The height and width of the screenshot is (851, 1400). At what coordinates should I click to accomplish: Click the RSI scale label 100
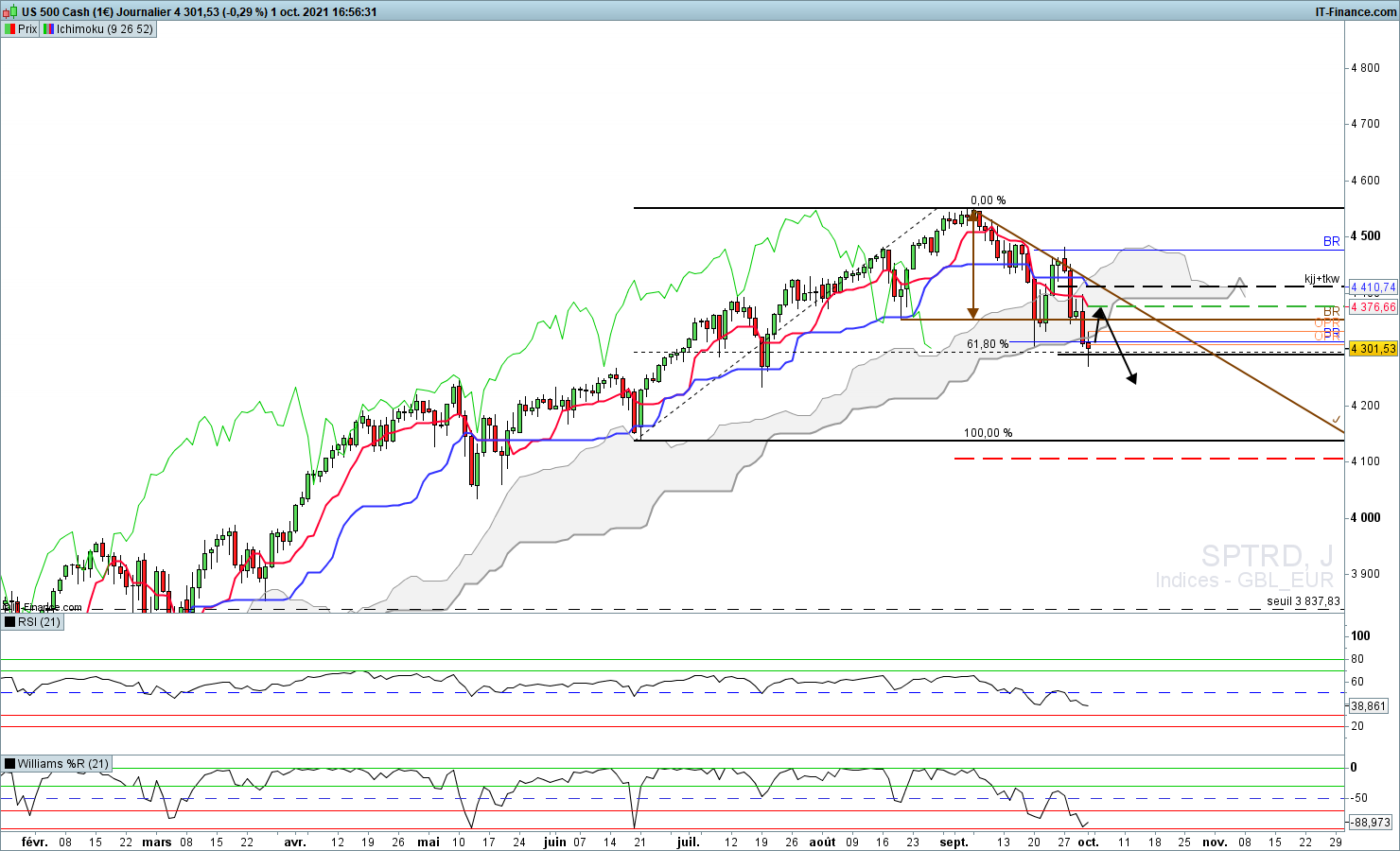(1360, 636)
